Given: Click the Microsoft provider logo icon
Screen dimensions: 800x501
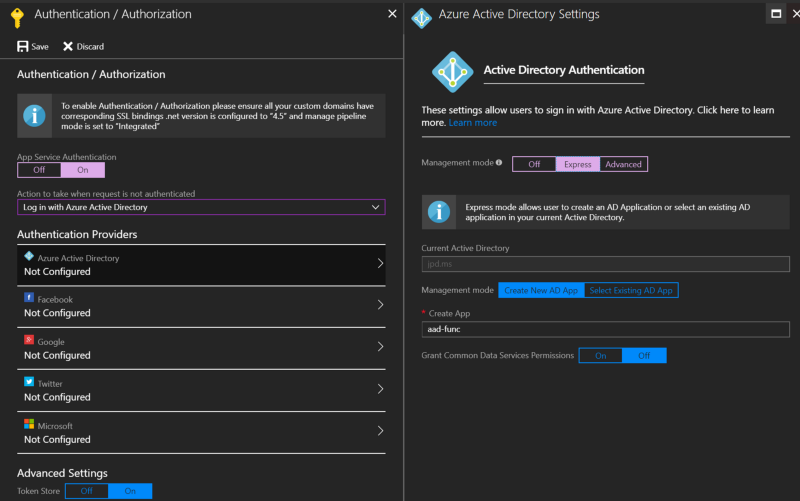Looking at the screenshot, I should (x=29, y=424).
